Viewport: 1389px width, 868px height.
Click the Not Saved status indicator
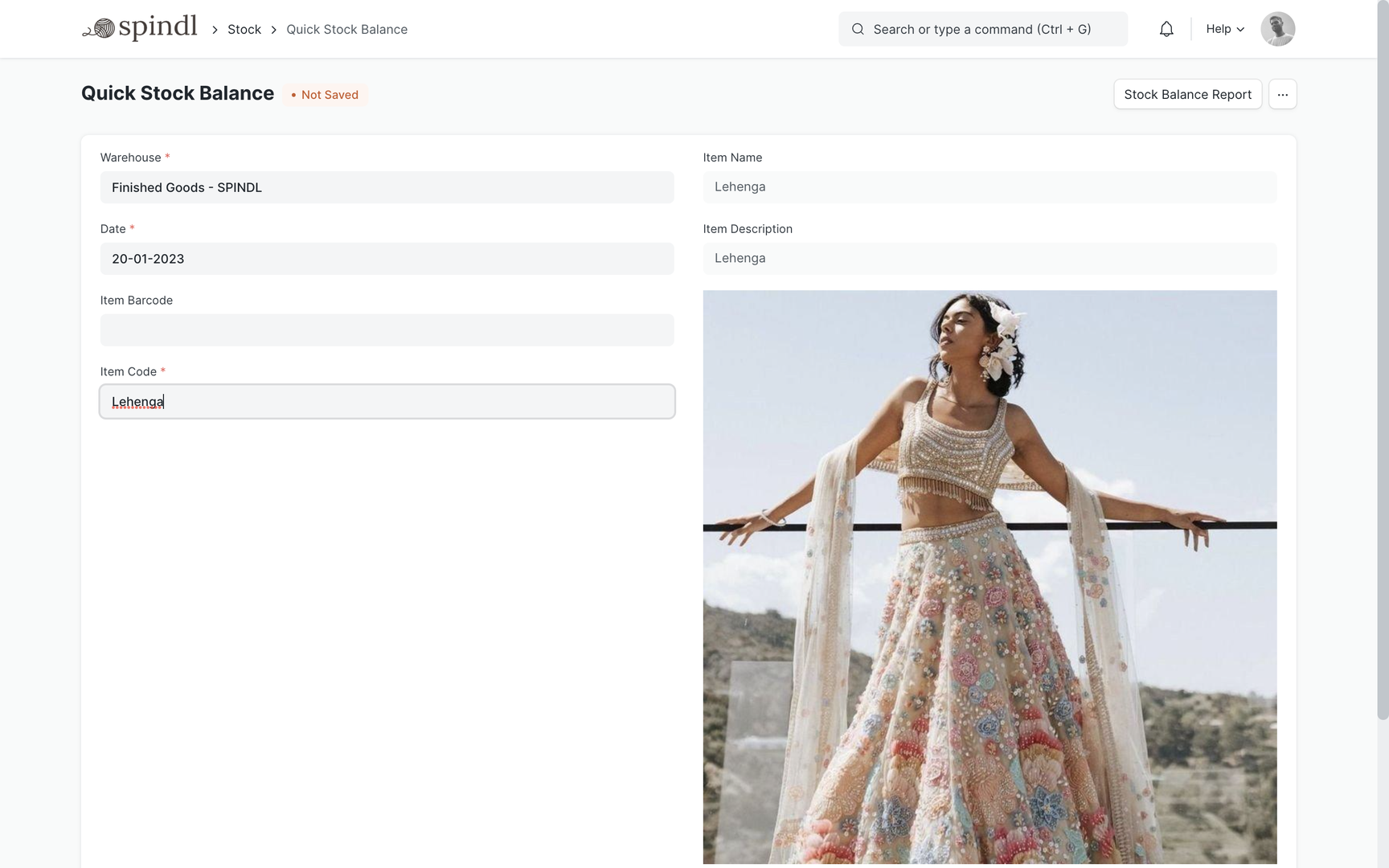point(325,95)
